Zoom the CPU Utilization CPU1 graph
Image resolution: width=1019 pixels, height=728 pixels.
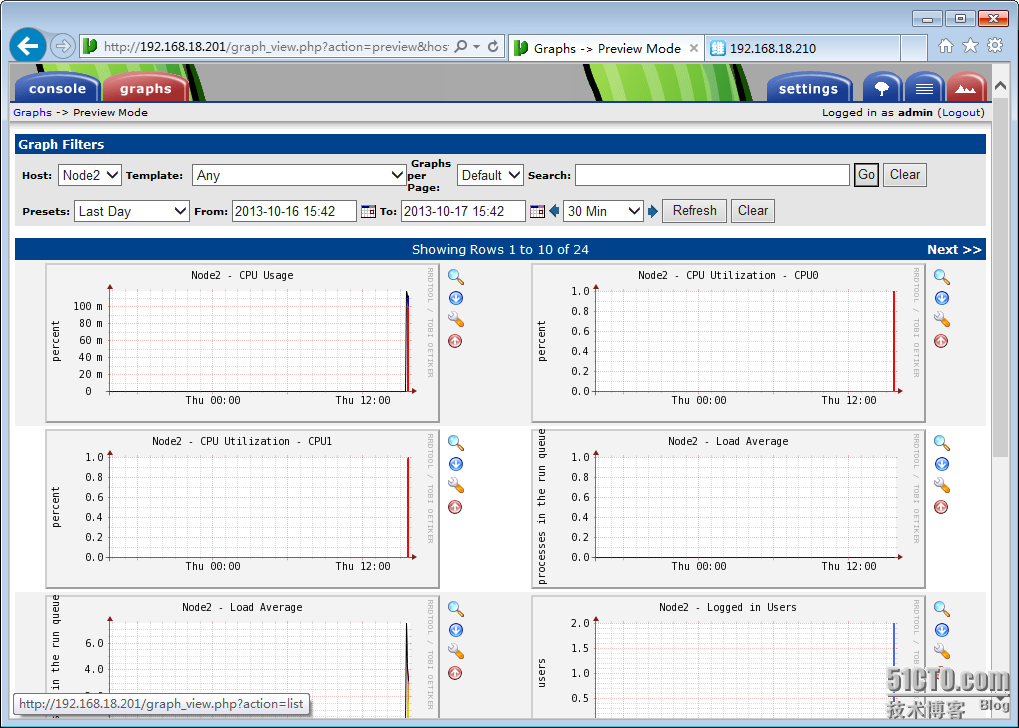coord(456,443)
